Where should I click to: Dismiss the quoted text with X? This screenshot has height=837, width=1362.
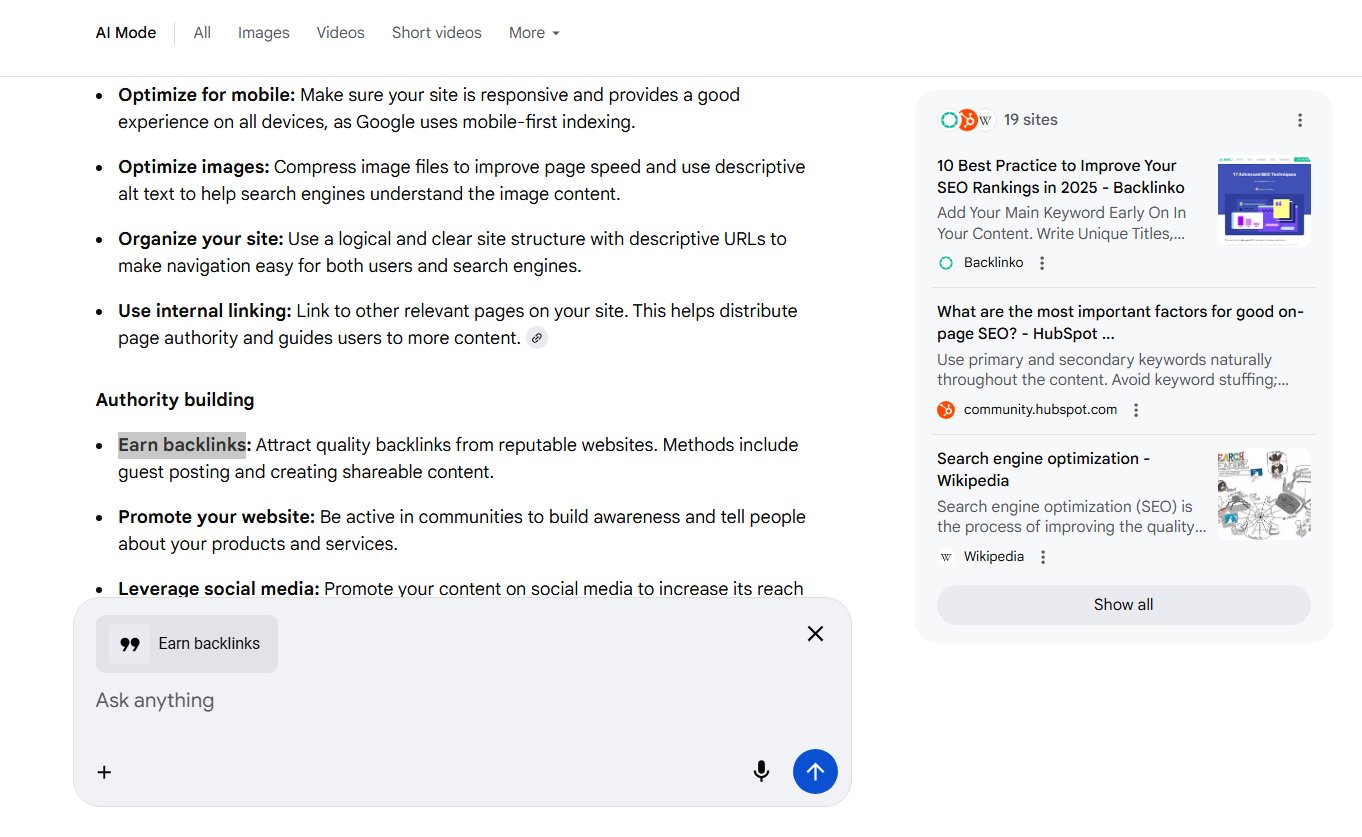pos(815,633)
